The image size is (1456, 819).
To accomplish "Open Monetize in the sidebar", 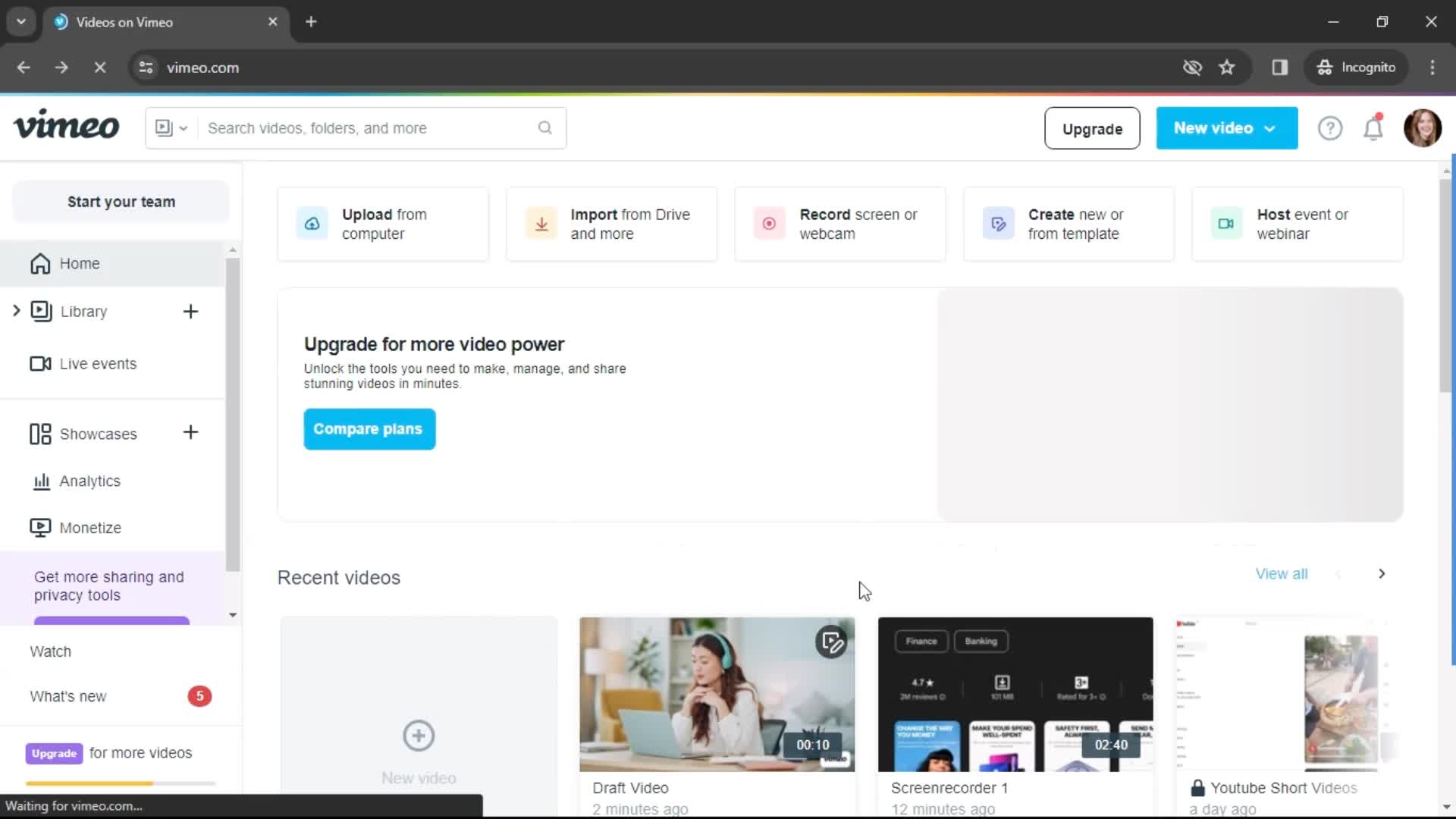I will tap(76, 528).
